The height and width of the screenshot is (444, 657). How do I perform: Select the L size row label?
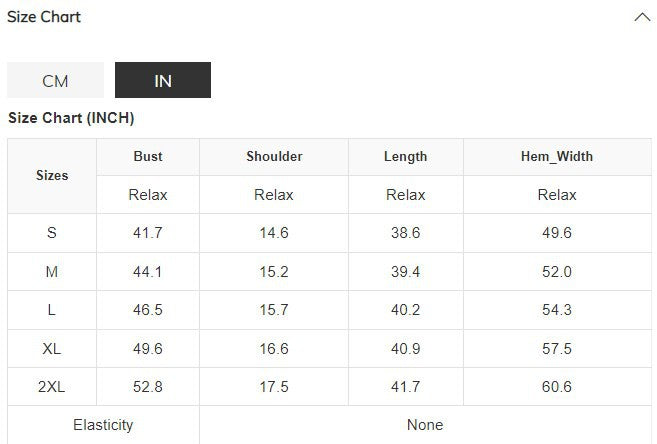52,310
